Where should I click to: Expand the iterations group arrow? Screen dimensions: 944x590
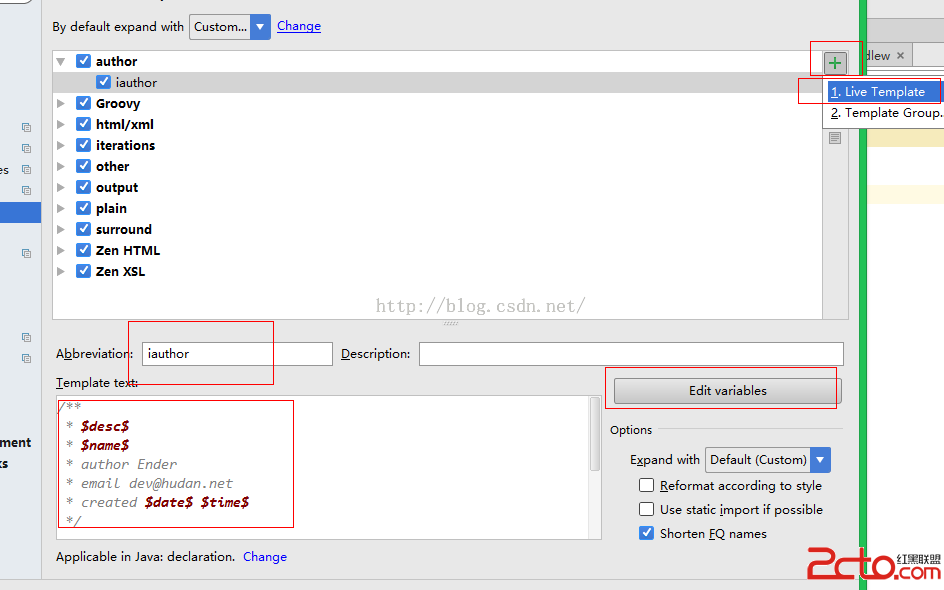click(61, 146)
